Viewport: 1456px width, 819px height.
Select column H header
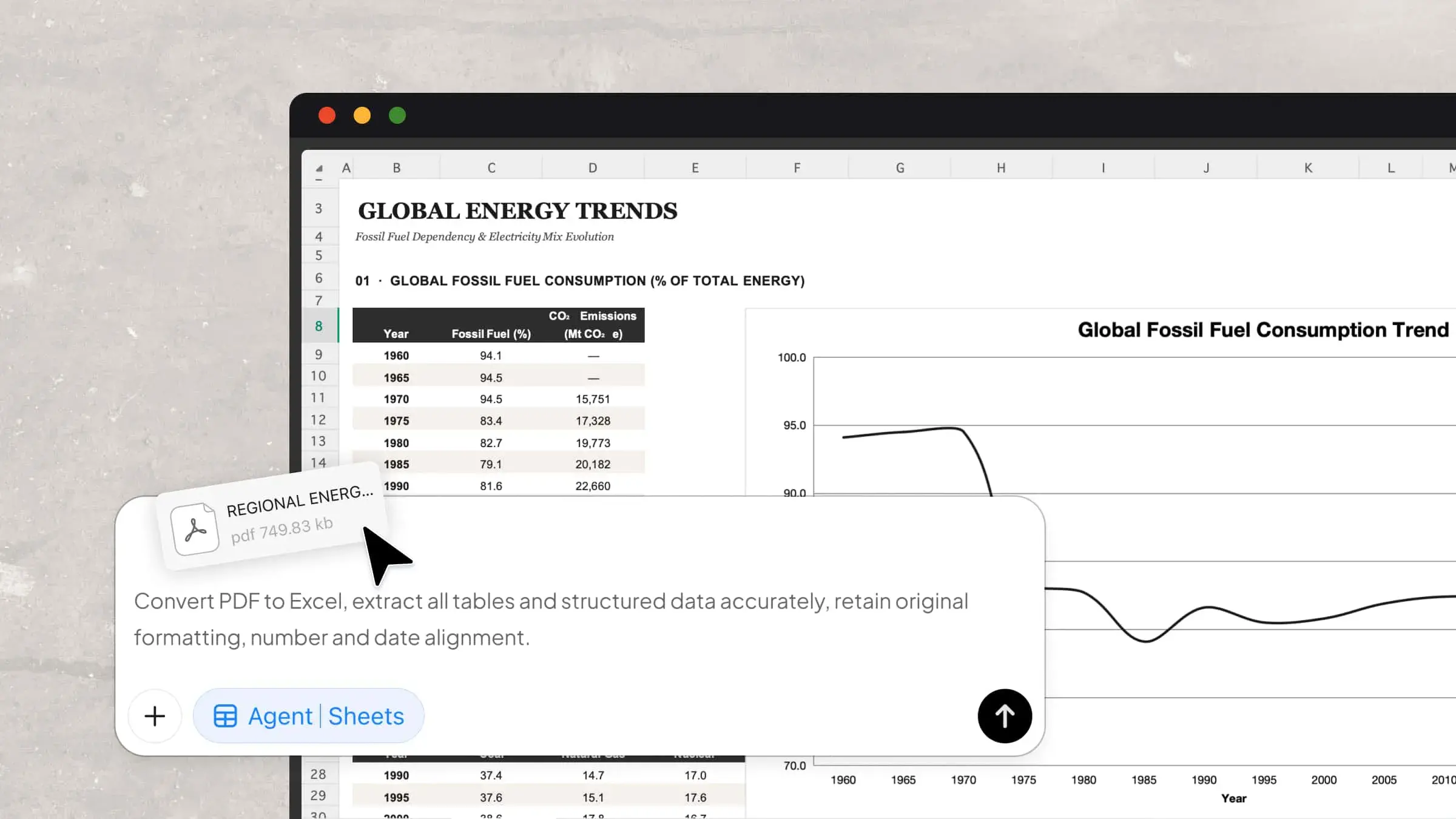[1001, 168]
